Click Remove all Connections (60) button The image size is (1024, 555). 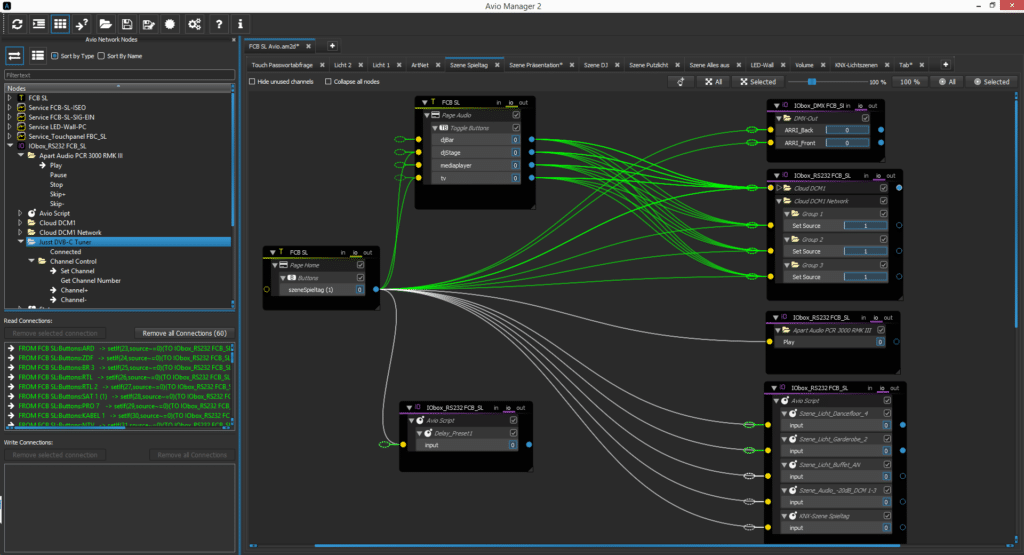point(184,332)
